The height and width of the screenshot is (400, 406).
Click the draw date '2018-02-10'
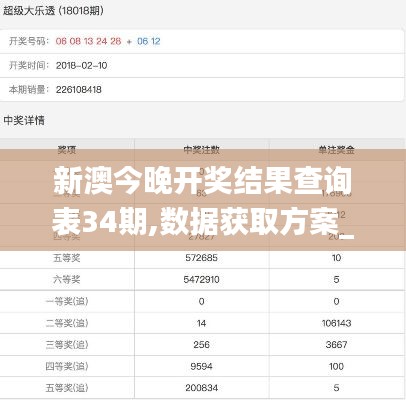pyautogui.click(x=82, y=65)
